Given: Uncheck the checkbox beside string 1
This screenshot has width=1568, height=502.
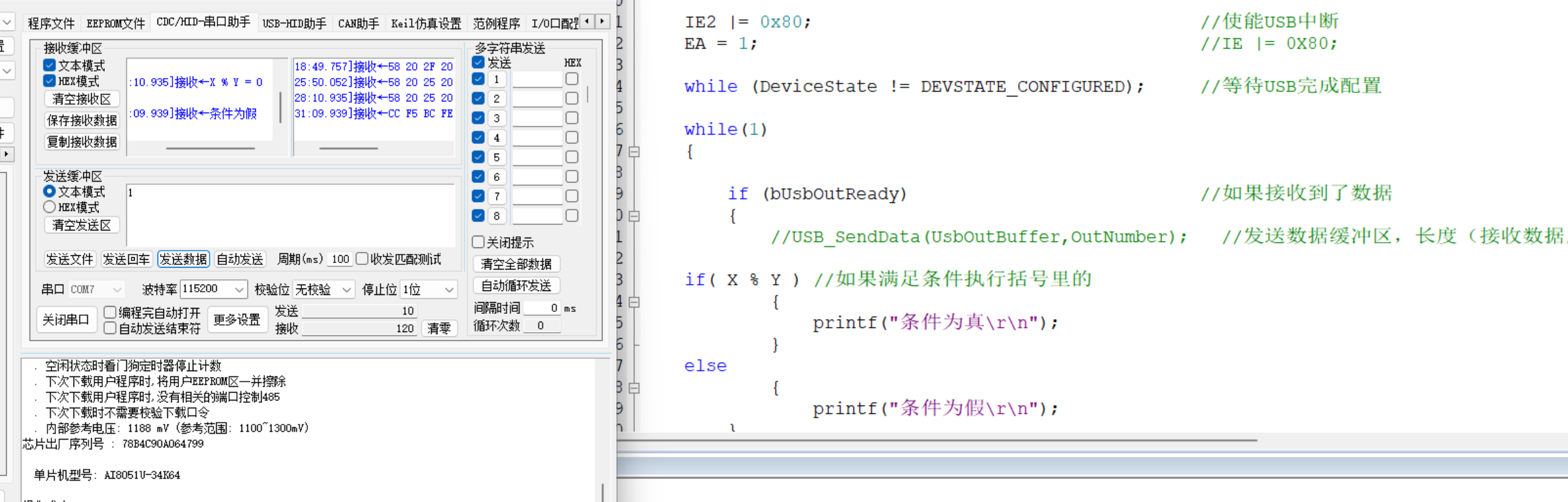Looking at the screenshot, I should (x=478, y=79).
